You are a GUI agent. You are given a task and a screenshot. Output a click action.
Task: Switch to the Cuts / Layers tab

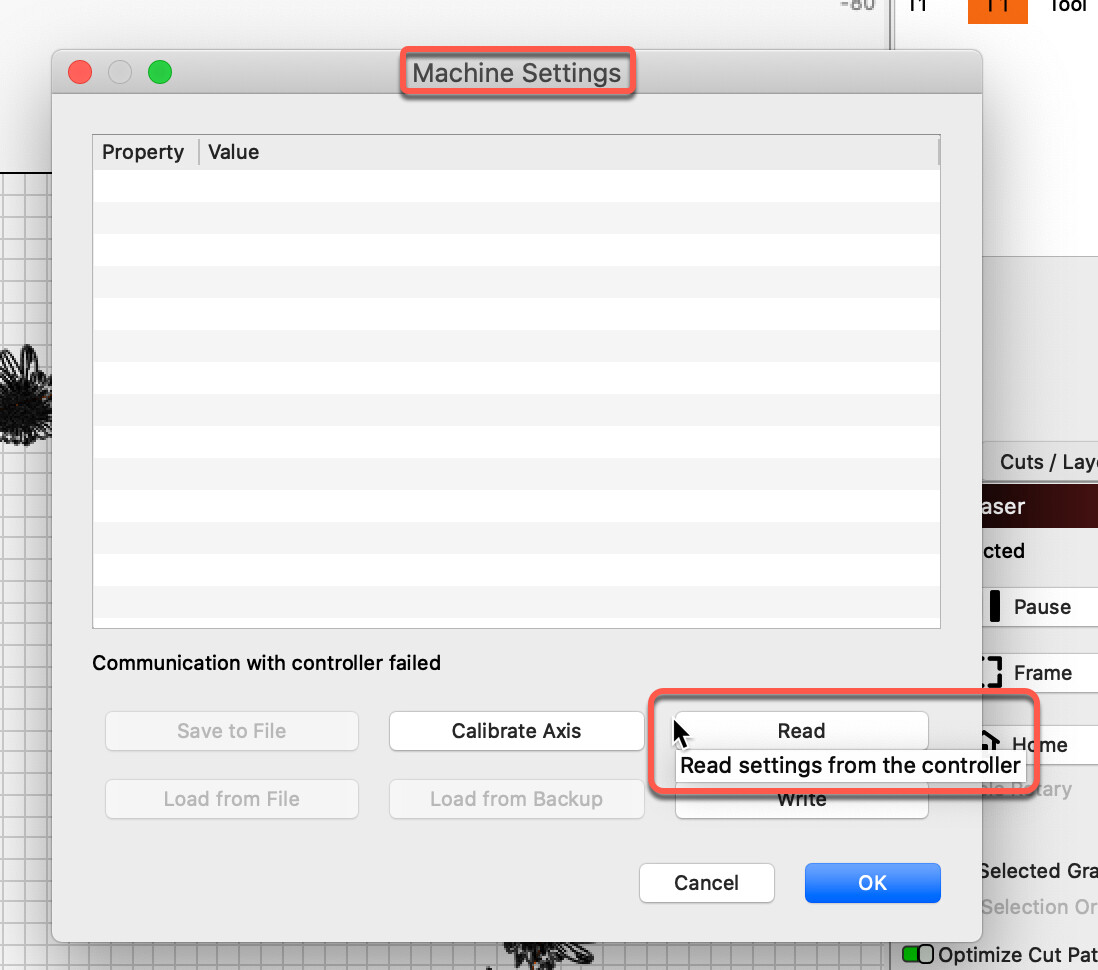click(x=1046, y=462)
